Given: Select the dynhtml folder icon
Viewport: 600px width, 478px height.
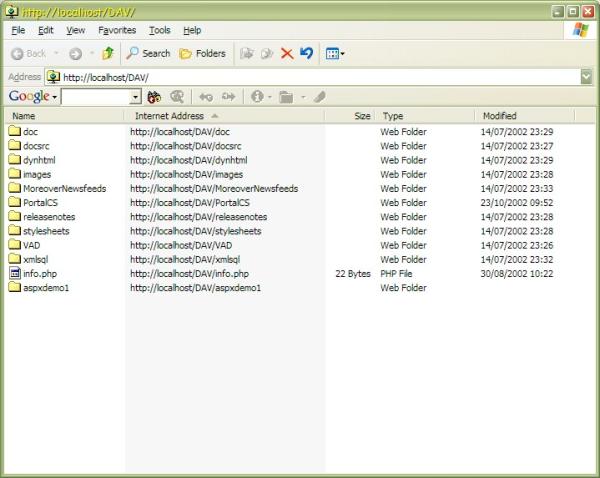Looking at the screenshot, I should tap(15, 159).
